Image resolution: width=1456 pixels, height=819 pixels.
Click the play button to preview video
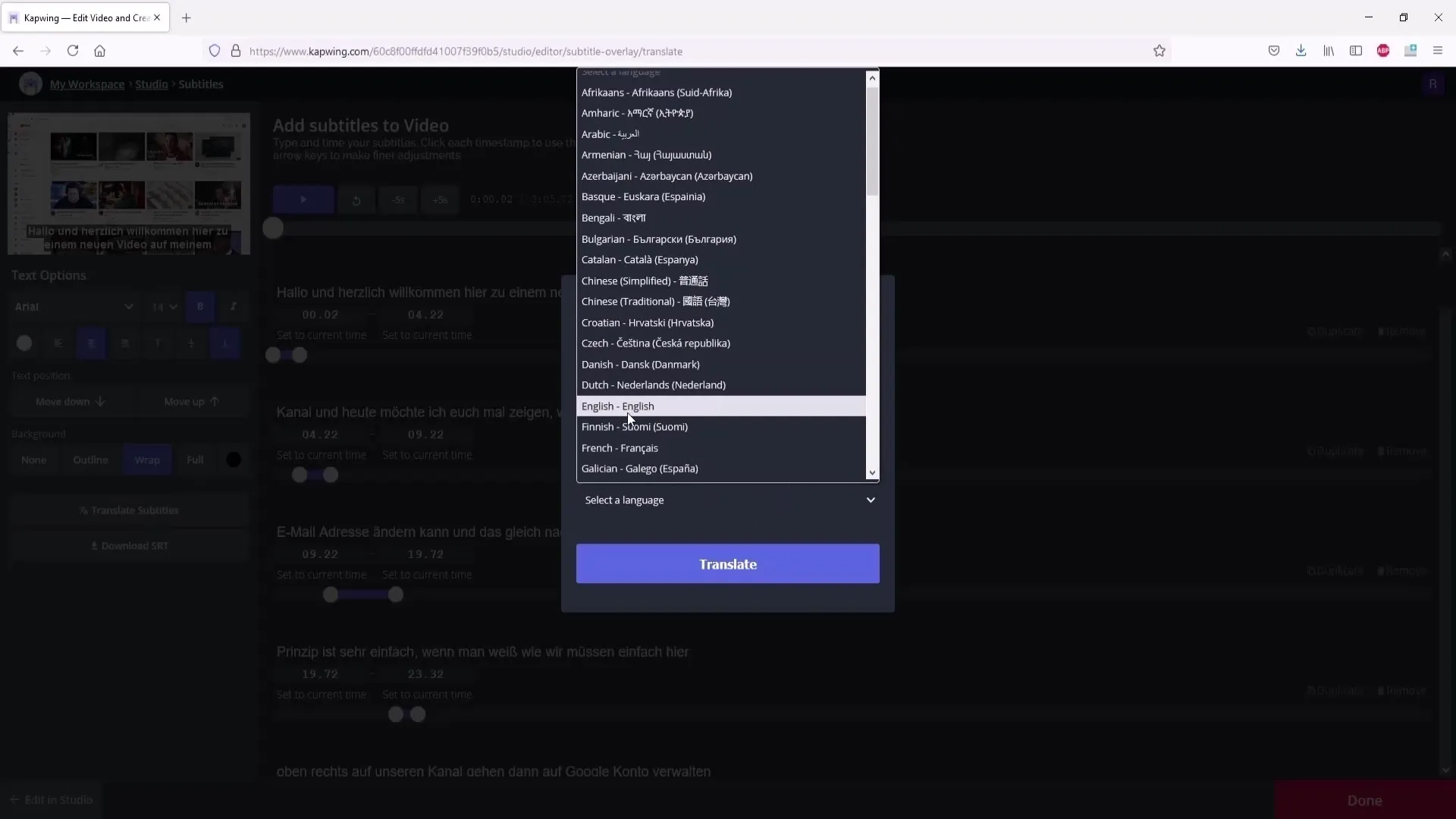coord(303,199)
